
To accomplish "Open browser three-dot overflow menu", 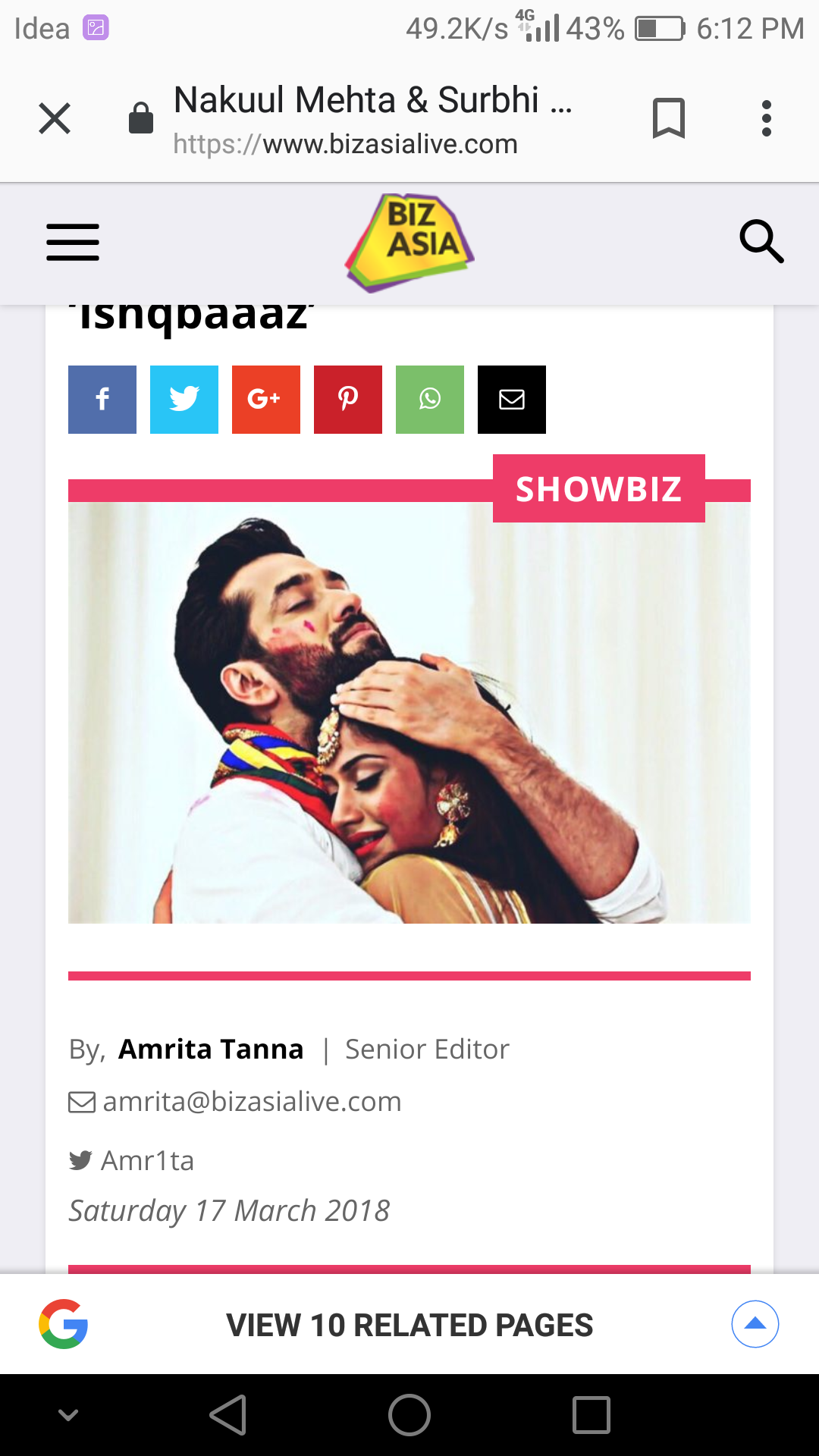I will point(767,118).
